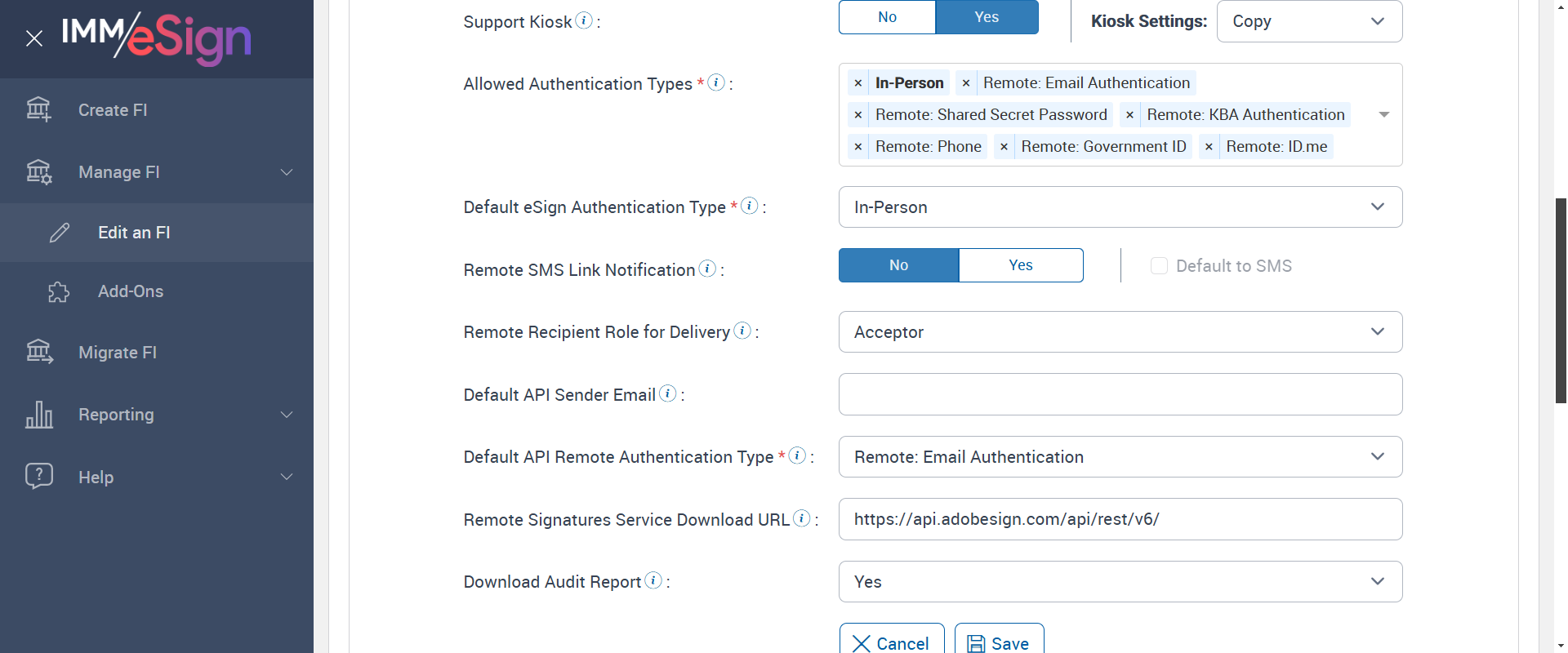Image resolution: width=1568 pixels, height=653 pixels.
Task: Click the Migrate FI bank icon
Action: click(39, 352)
